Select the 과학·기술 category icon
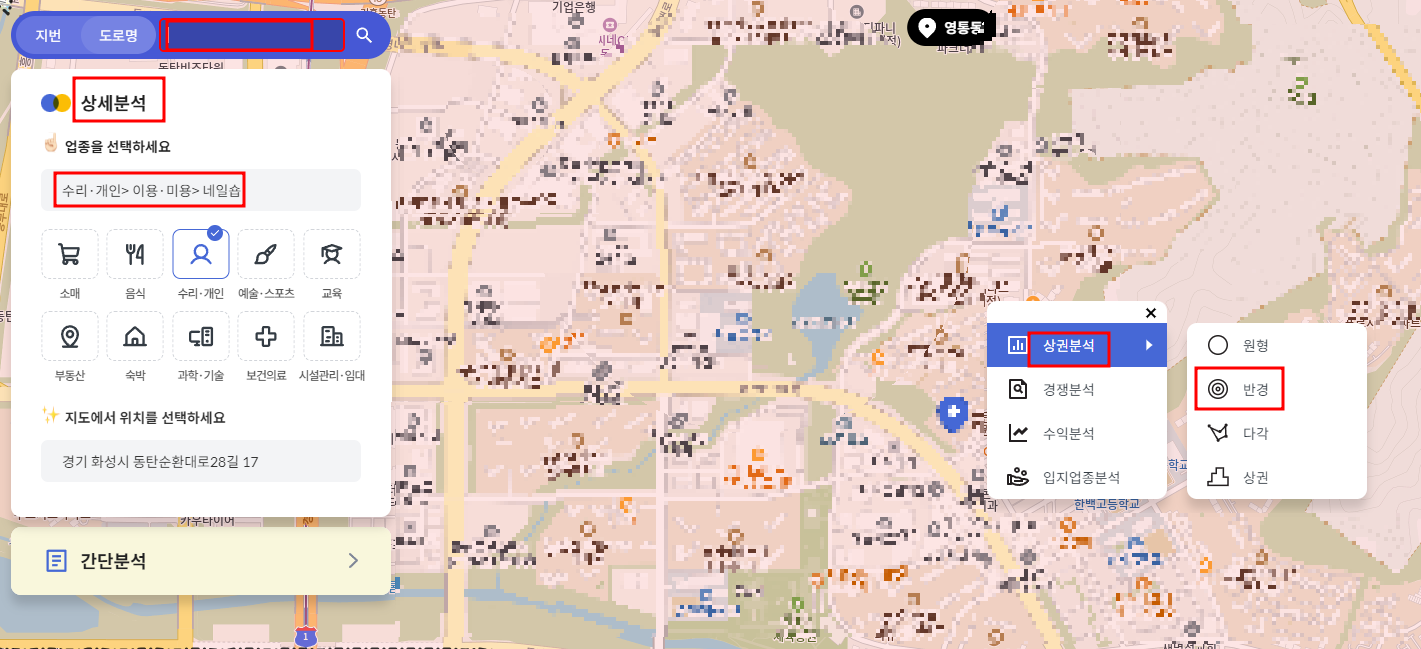The image size is (1421, 649). [x=201, y=336]
